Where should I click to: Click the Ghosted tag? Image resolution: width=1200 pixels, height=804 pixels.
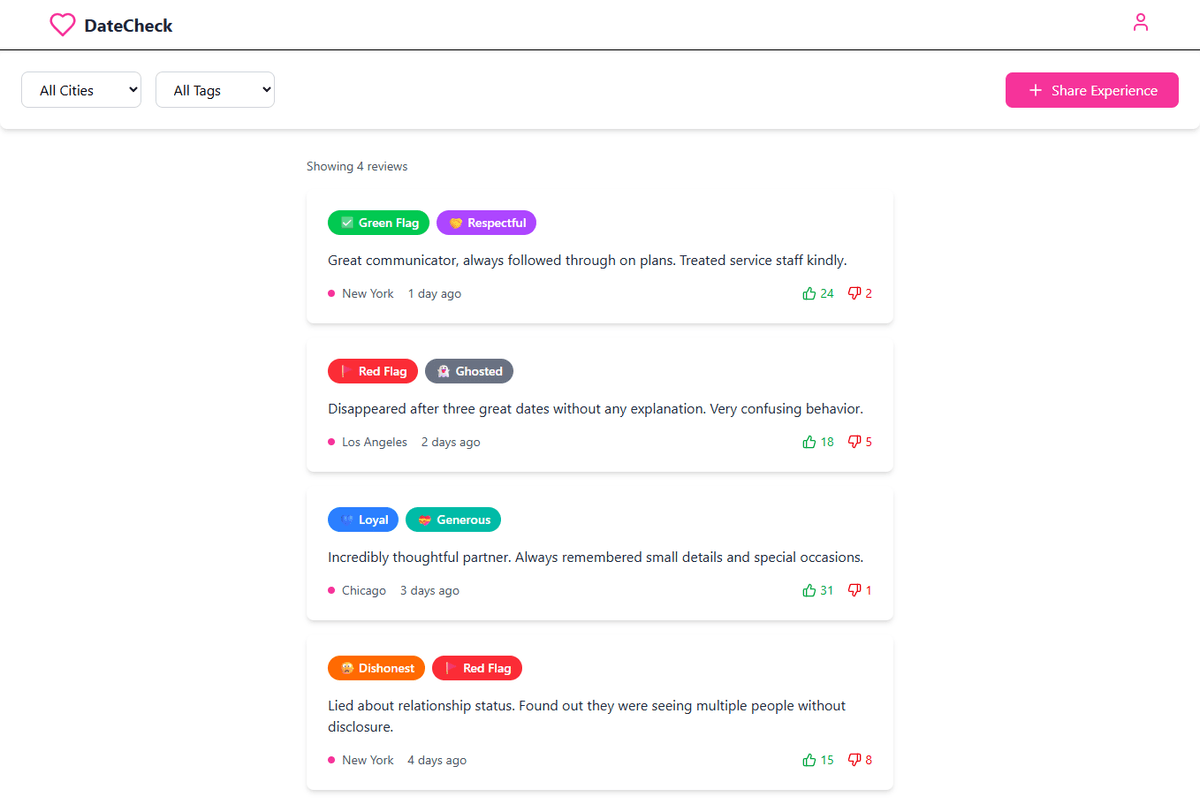click(x=469, y=371)
